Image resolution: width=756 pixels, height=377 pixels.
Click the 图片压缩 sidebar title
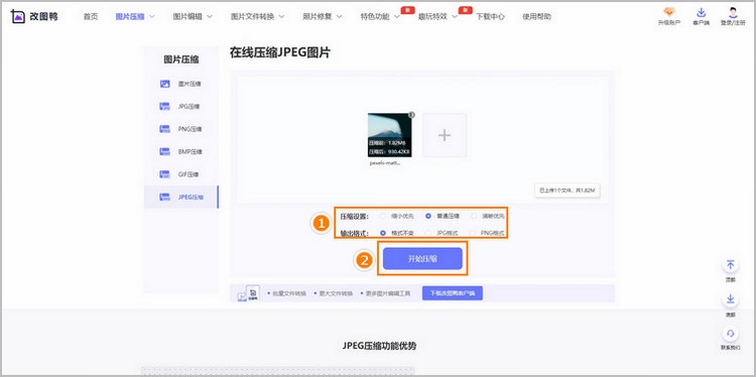pyautogui.click(x=181, y=60)
